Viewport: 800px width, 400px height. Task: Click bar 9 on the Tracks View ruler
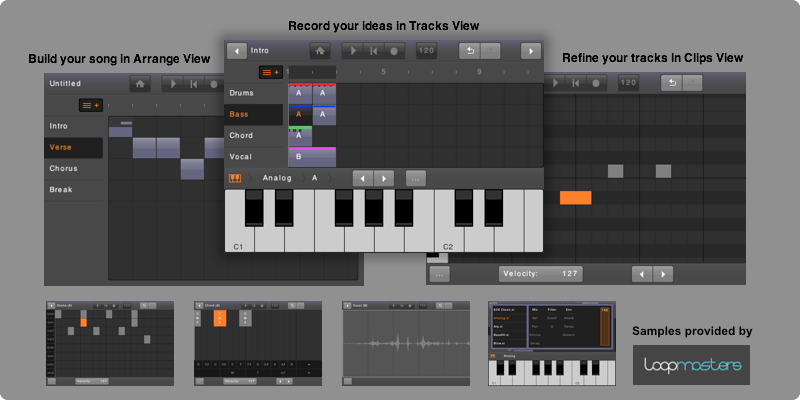(x=479, y=72)
